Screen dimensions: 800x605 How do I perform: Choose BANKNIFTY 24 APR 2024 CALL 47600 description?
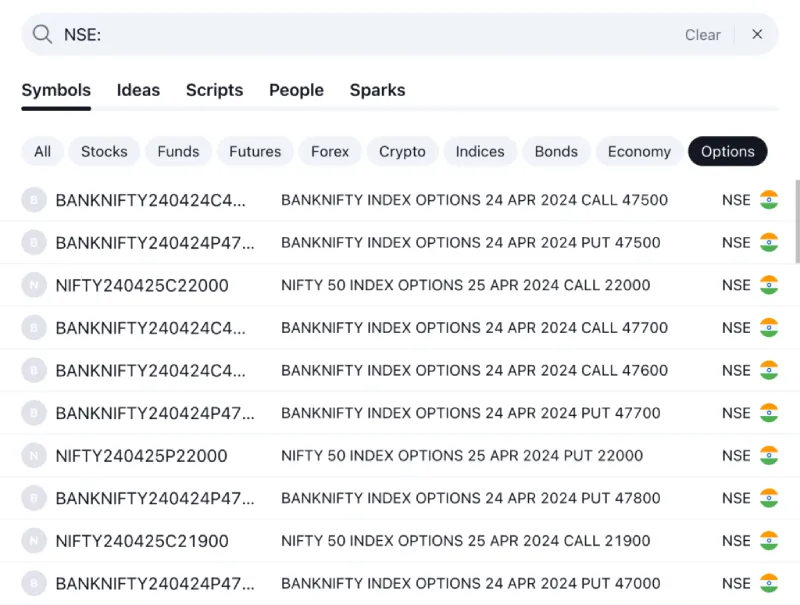(x=474, y=370)
